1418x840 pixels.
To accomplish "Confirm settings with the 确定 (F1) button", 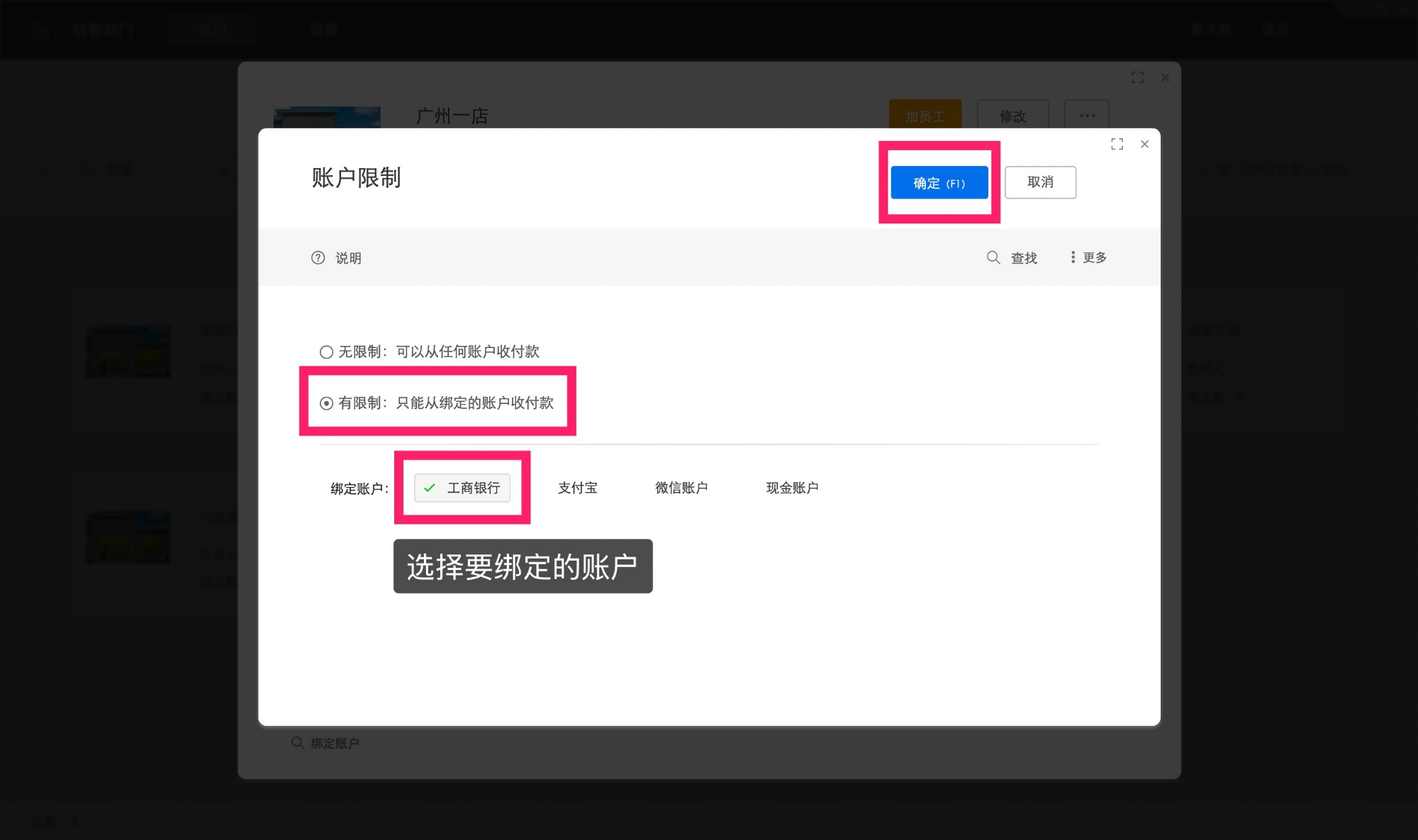I will point(939,182).
